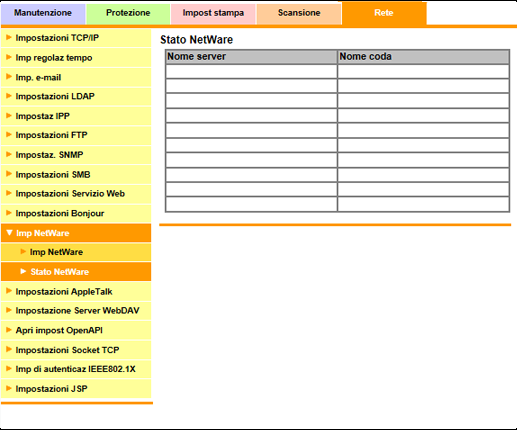This screenshot has height=430, width=517.
Task: Click arrow icon beside Imp regolaz tempo
Action: (9, 57)
